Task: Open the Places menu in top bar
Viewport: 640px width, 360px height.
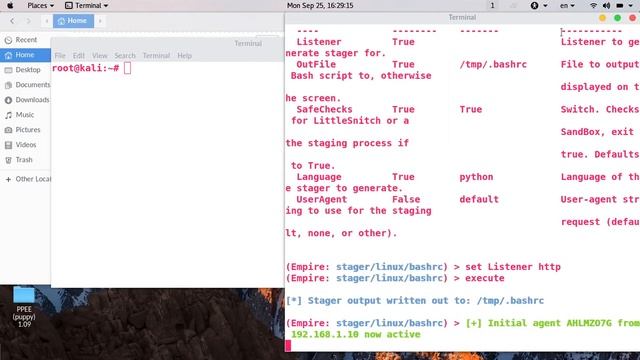Action: pyautogui.click(x=40, y=5)
